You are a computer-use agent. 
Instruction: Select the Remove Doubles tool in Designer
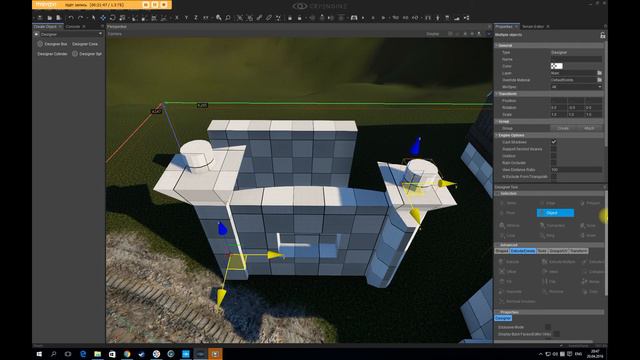click(518, 301)
